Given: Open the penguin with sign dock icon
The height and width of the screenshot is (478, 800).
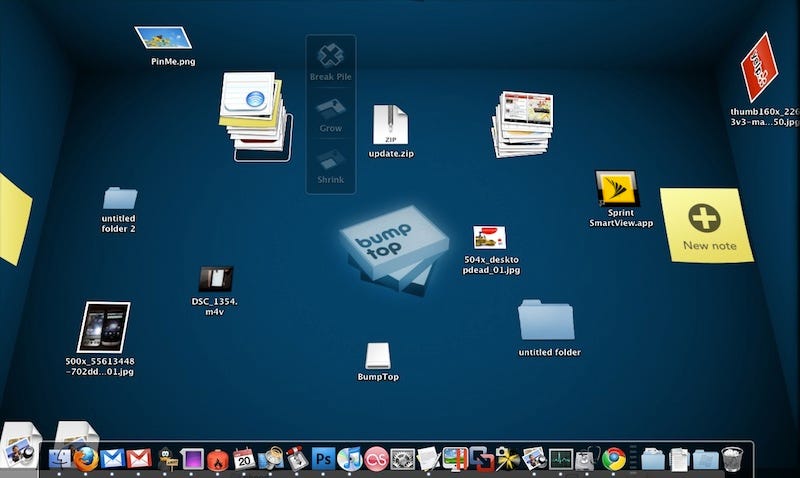Looking at the screenshot, I should click(166, 459).
